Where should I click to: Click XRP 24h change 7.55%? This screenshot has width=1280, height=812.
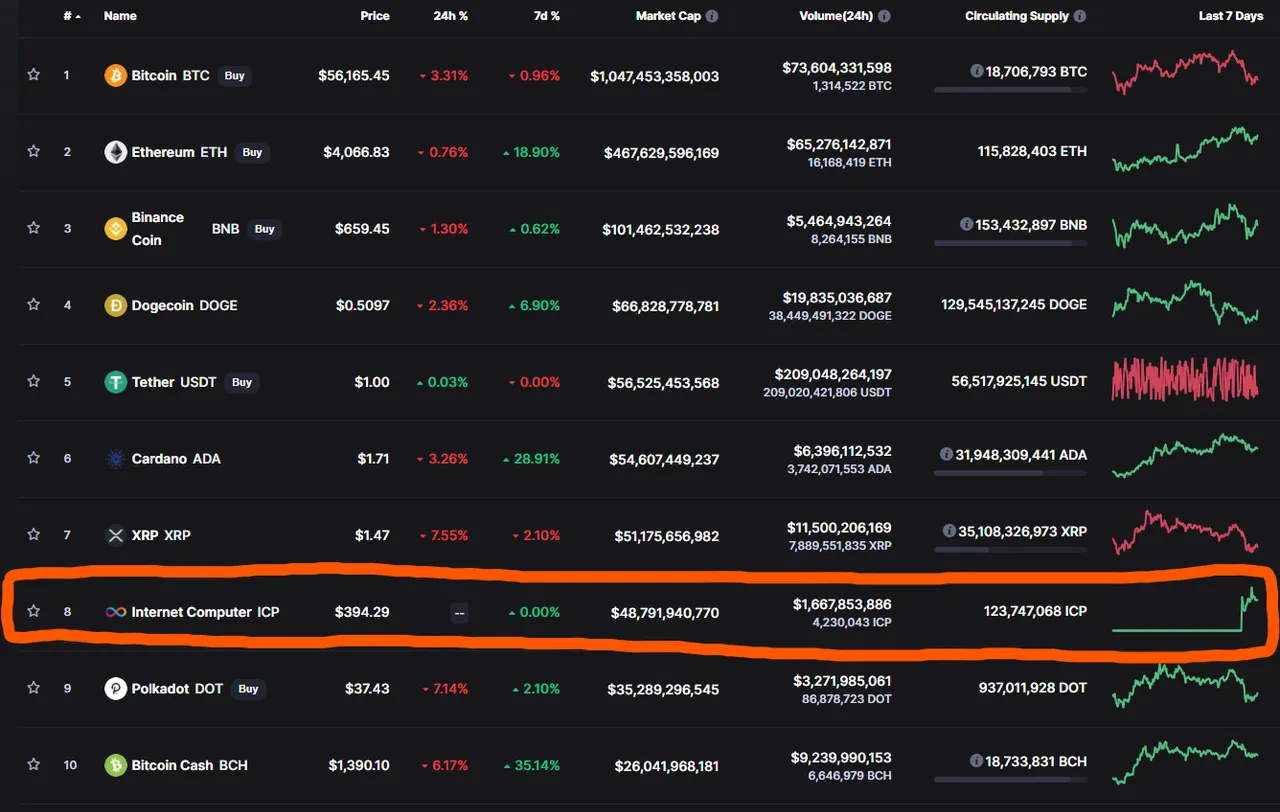tap(443, 535)
